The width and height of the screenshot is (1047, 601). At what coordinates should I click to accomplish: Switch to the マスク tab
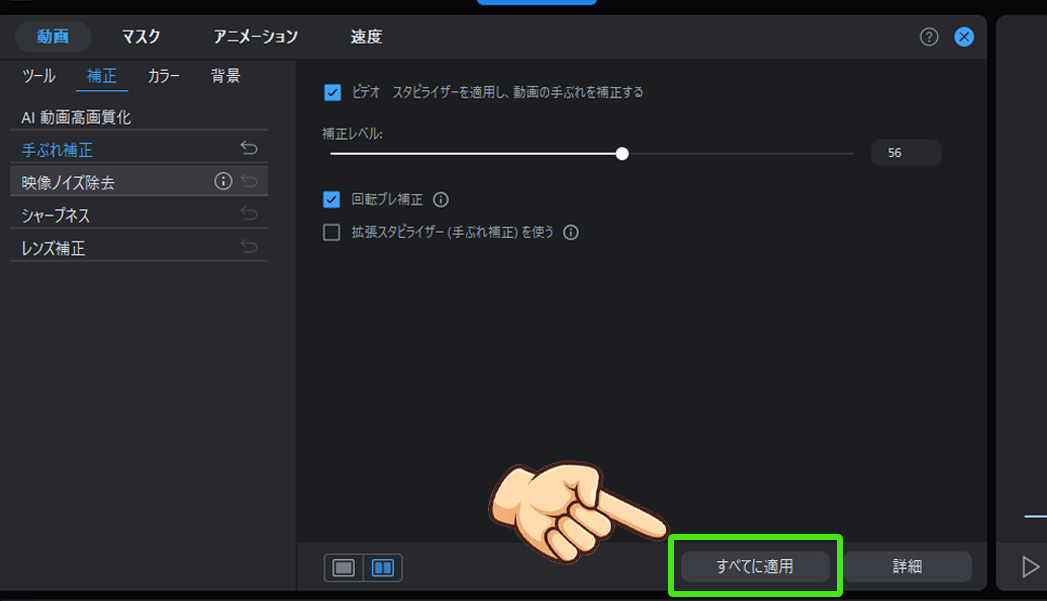click(140, 36)
